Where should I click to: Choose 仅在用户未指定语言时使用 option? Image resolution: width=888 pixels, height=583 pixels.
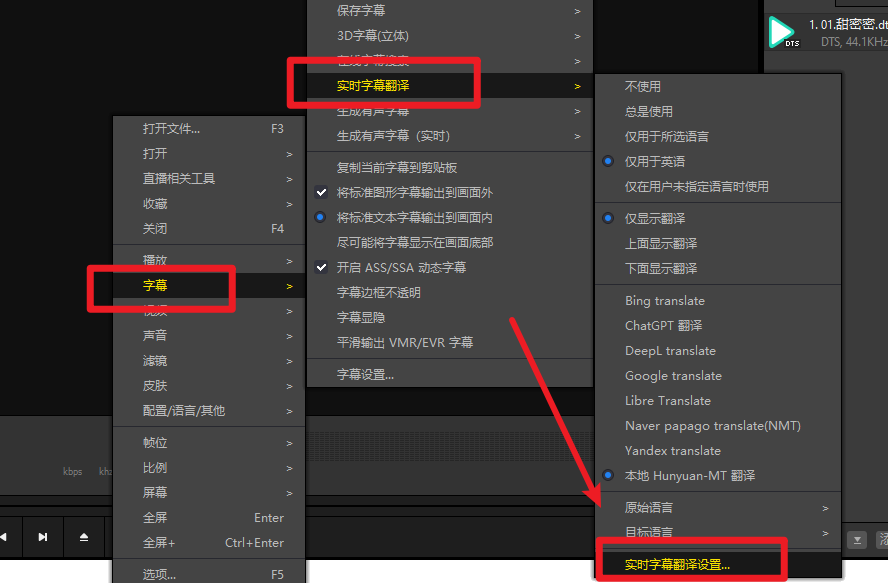[718, 186]
